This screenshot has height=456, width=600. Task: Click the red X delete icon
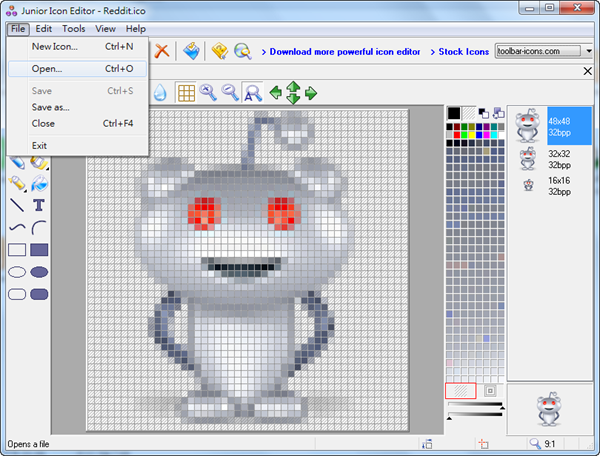click(x=160, y=51)
